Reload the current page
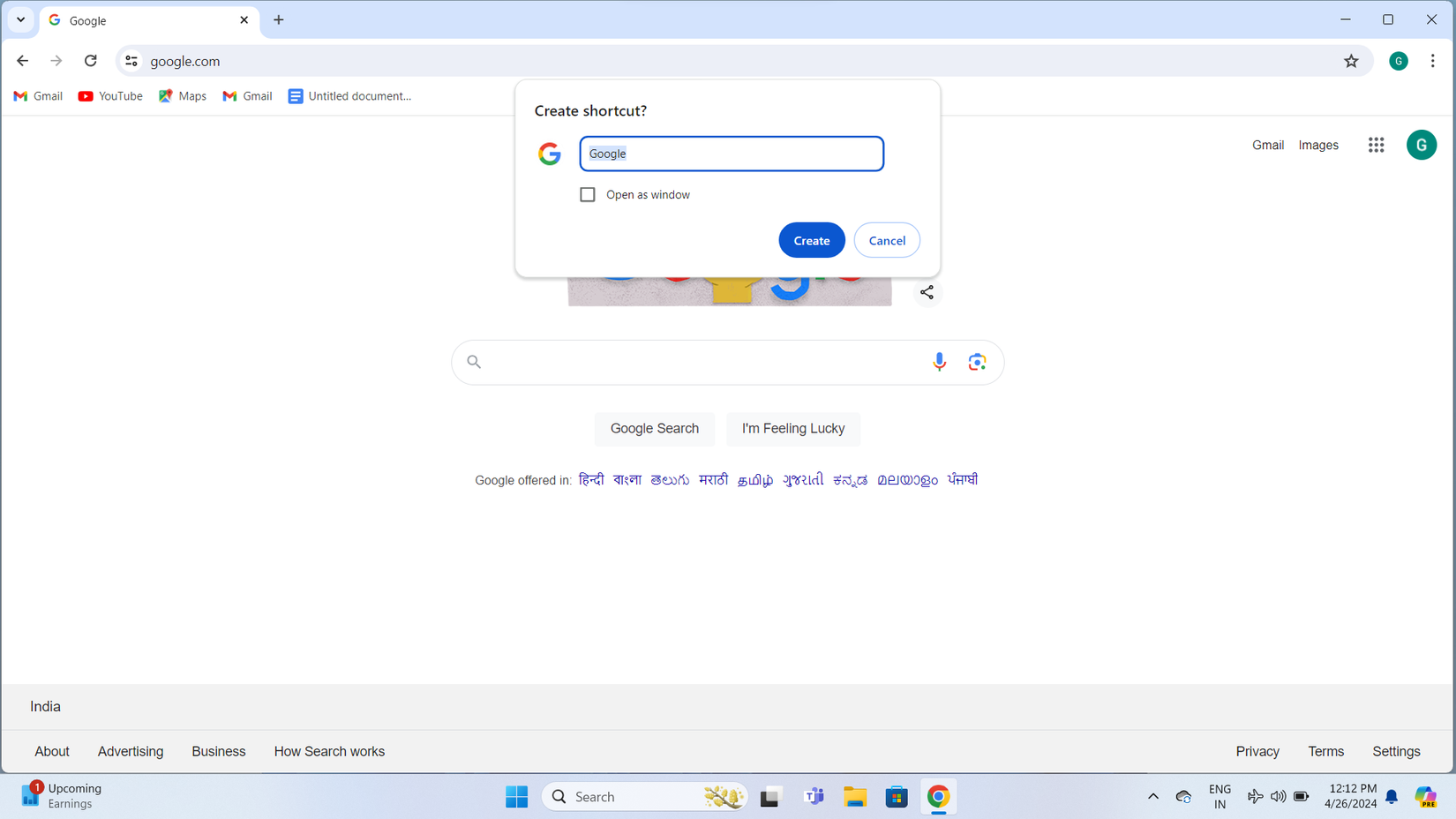Image resolution: width=1456 pixels, height=819 pixels. click(x=91, y=61)
